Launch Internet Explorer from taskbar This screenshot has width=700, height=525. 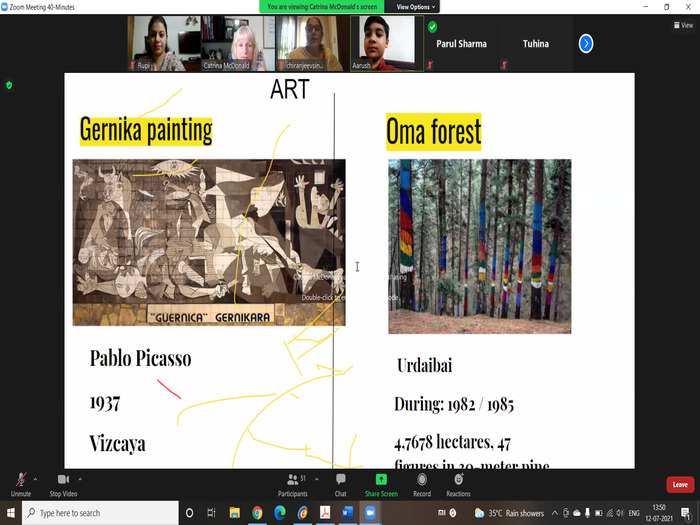[x=303, y=513]
